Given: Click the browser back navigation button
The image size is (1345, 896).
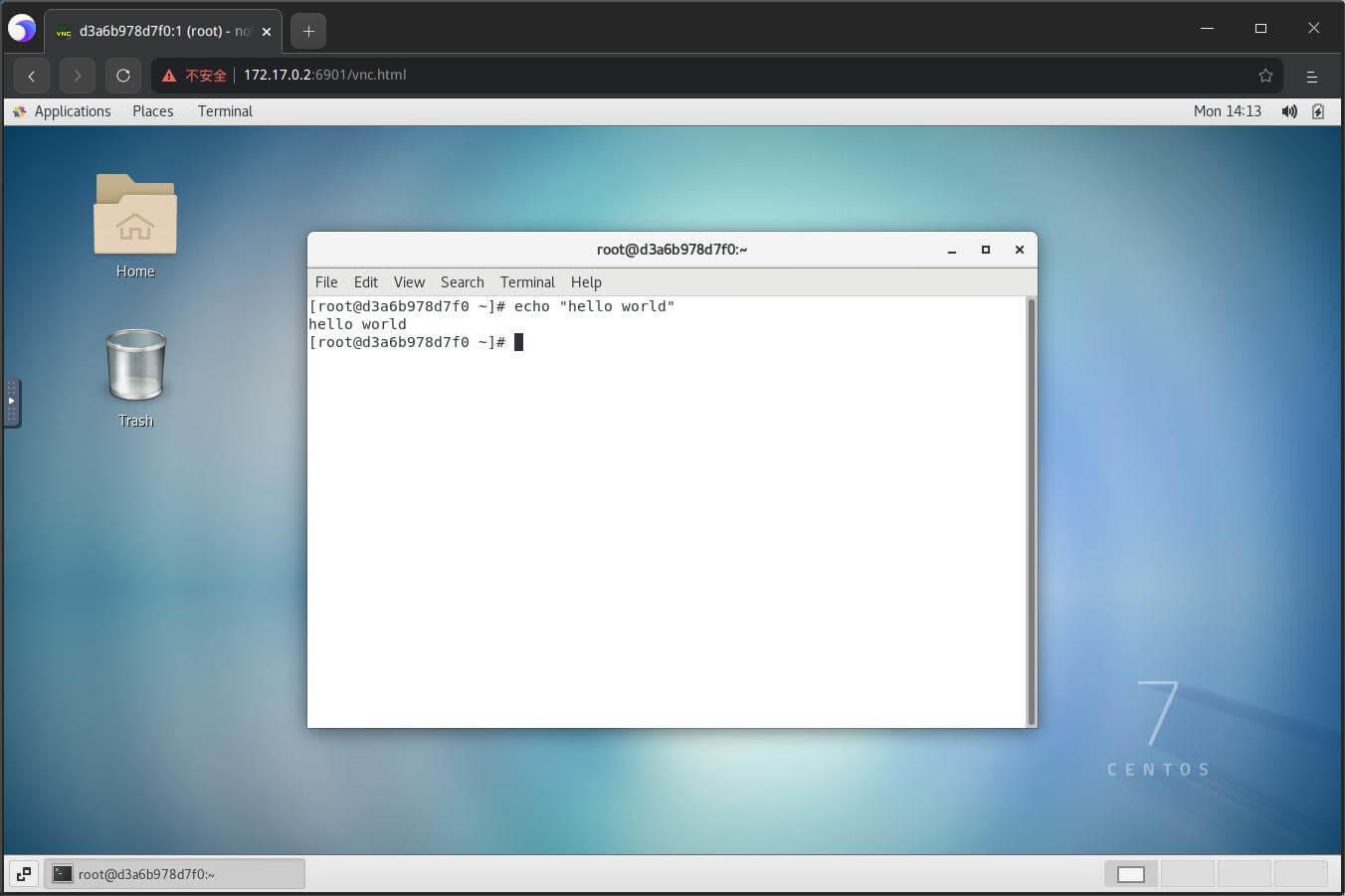Looking at the screenshot, I should (32, 76).
